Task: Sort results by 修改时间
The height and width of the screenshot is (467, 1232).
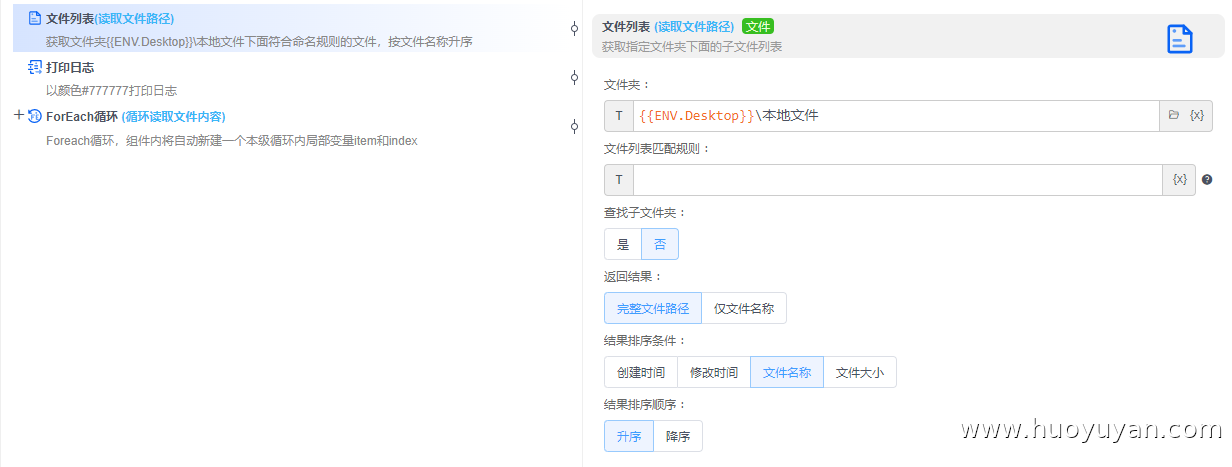Action: click(x=714, y=372)
